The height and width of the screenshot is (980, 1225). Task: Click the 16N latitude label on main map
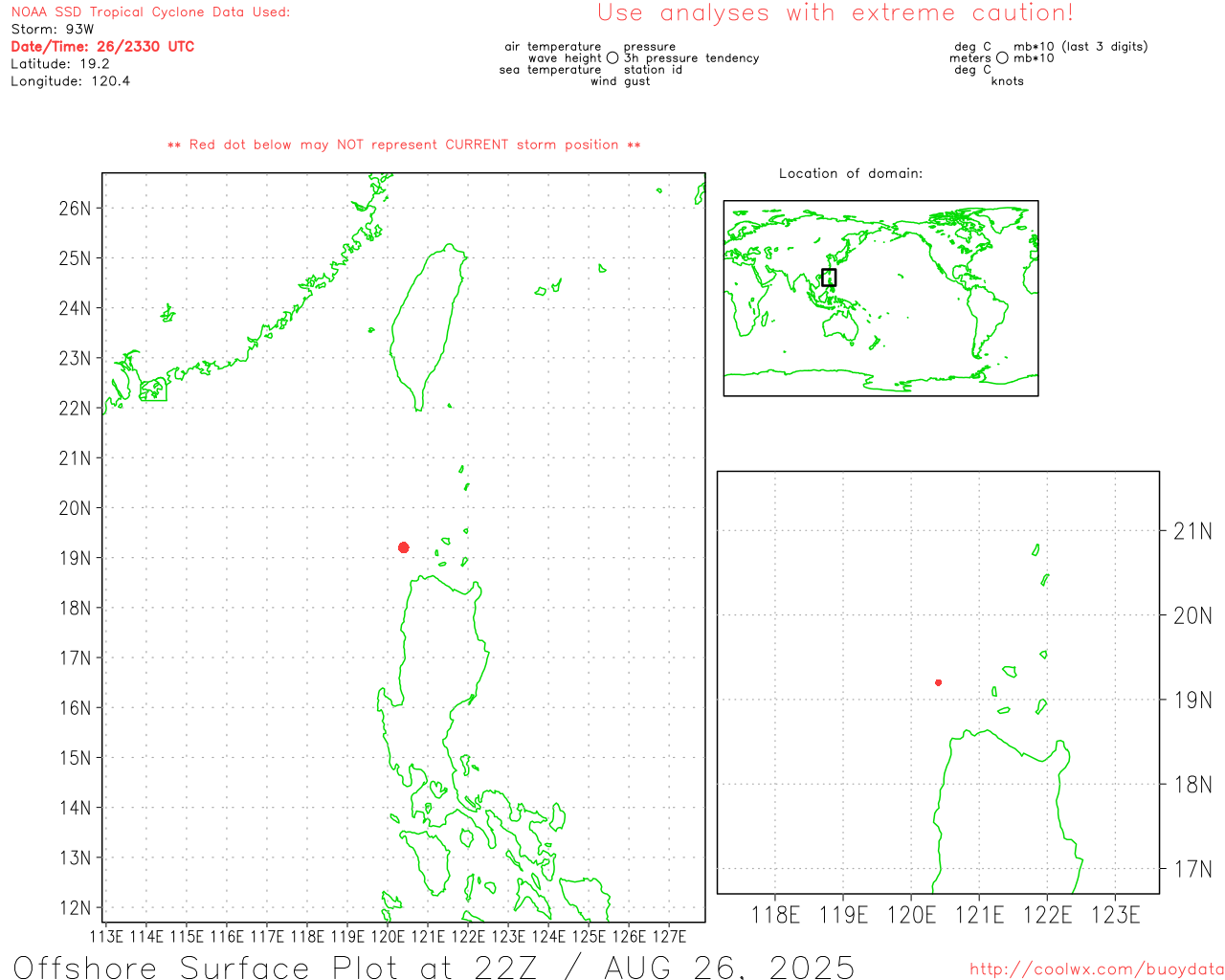(x=75, y=708)
